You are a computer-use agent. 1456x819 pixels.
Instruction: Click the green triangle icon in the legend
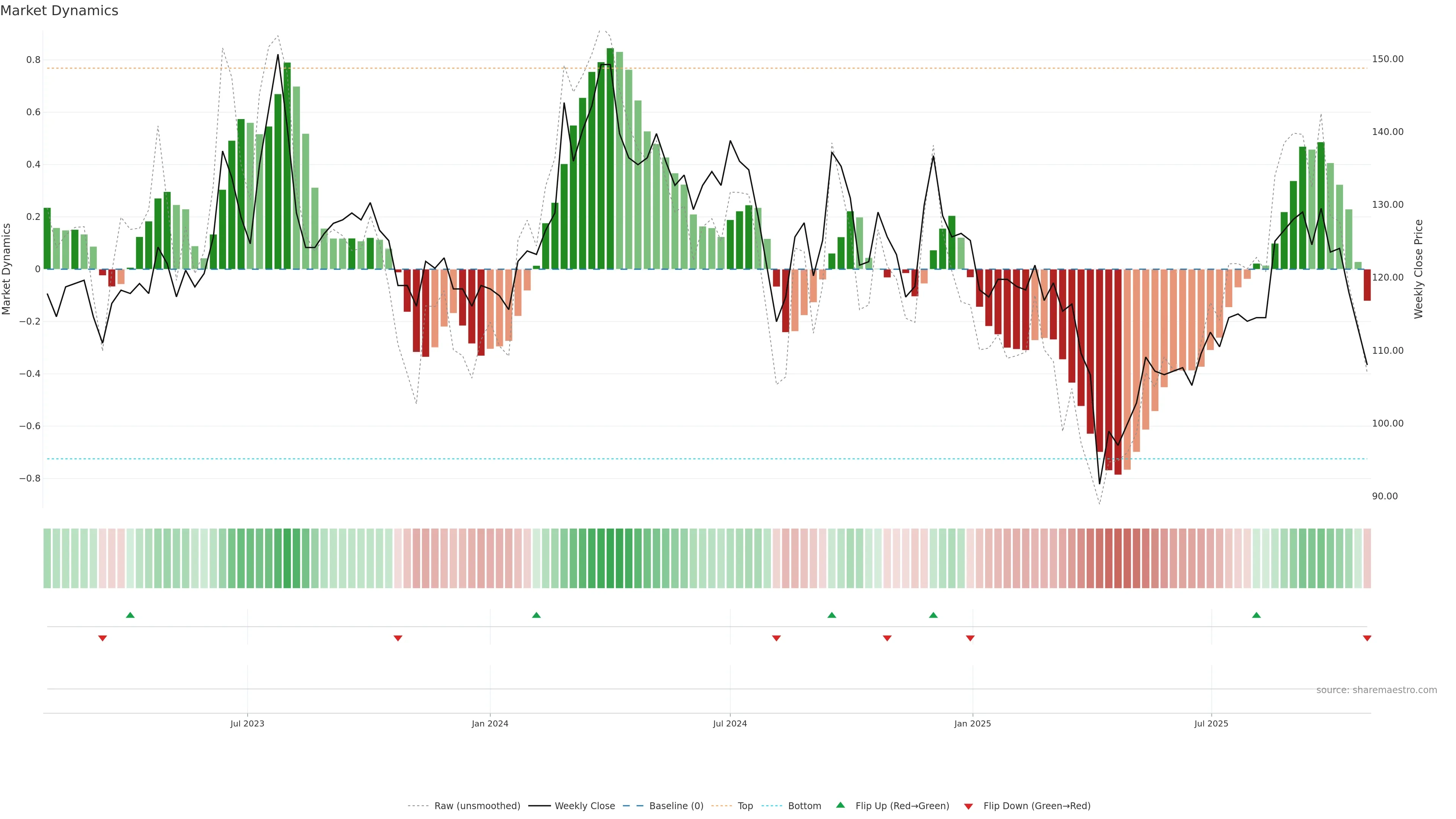point(841,805)
